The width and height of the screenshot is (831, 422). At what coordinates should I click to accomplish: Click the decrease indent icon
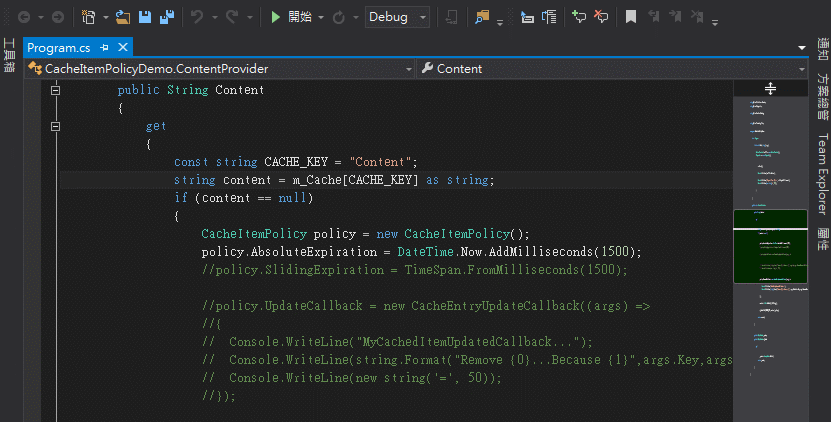pos(527,17)
